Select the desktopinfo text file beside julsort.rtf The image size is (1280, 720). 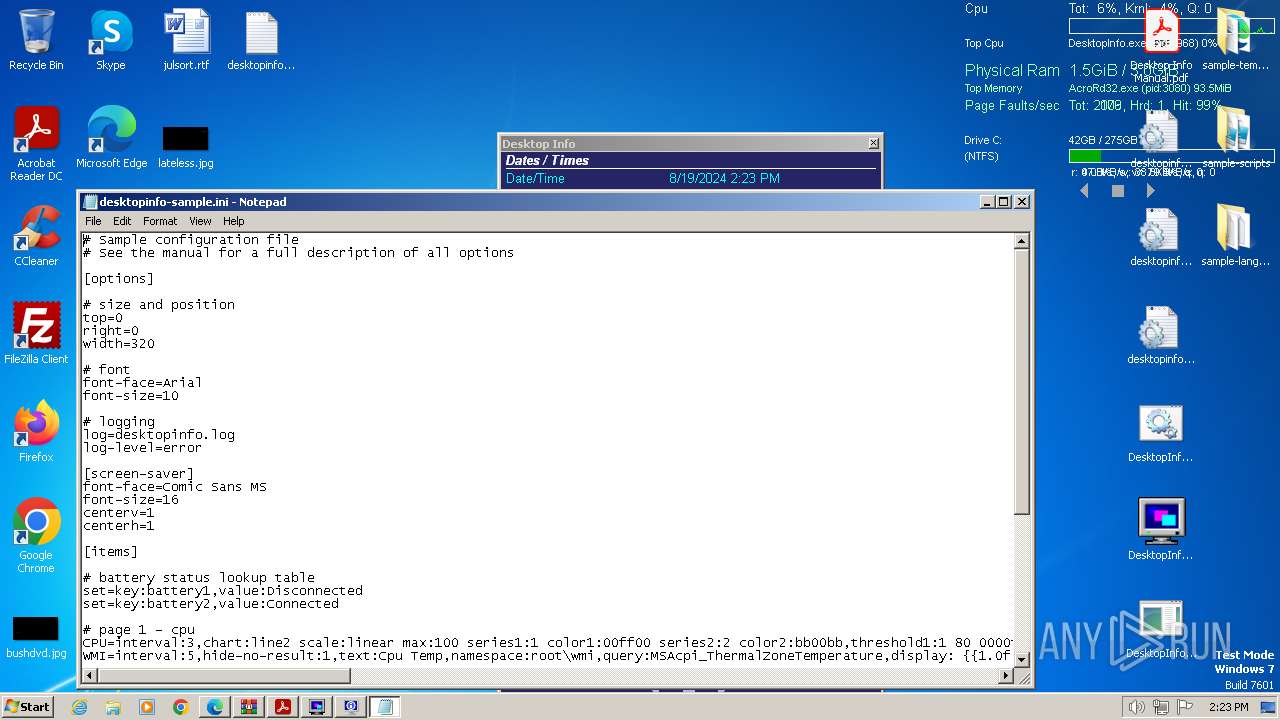[x=261, y=40]
